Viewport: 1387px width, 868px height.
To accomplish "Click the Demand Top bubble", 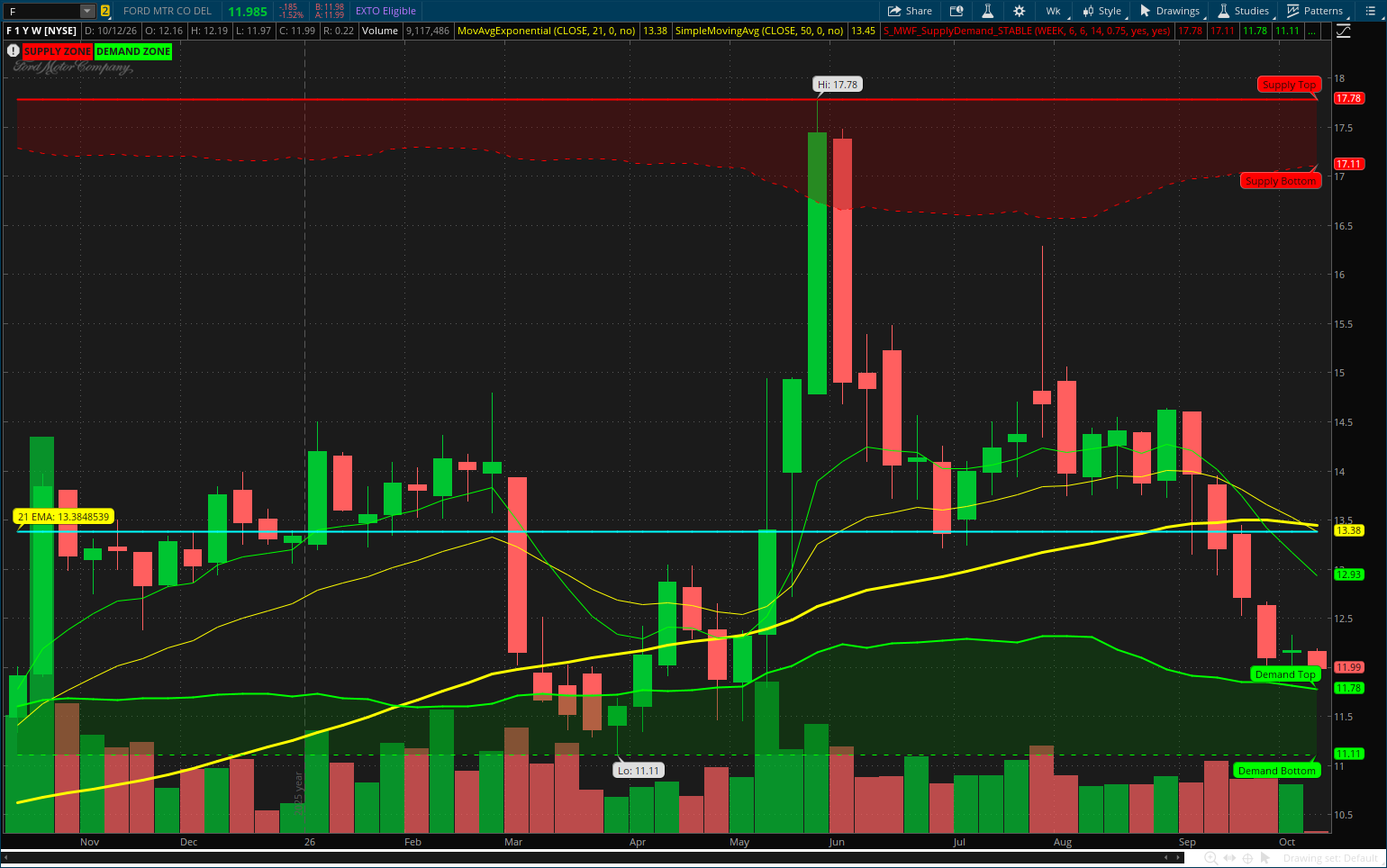I will [x=1285, y=674].
